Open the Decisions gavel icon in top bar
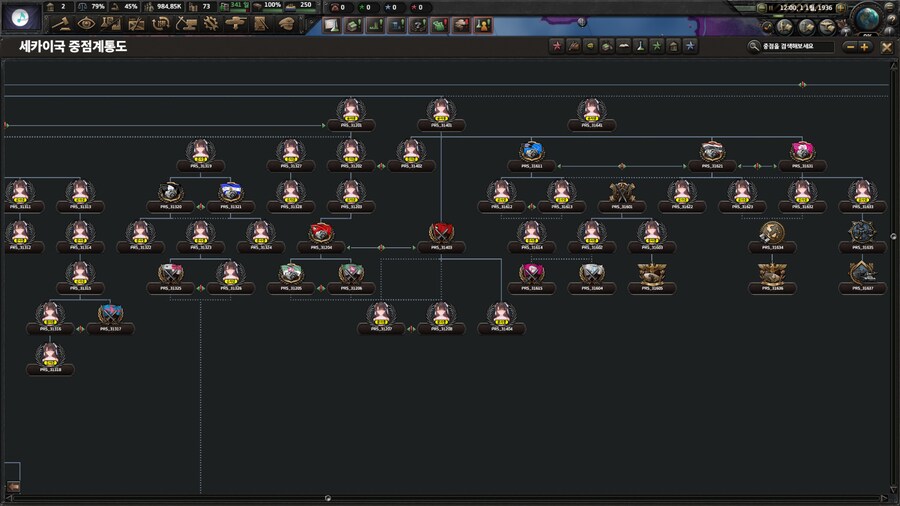 (x=61, y=23)
